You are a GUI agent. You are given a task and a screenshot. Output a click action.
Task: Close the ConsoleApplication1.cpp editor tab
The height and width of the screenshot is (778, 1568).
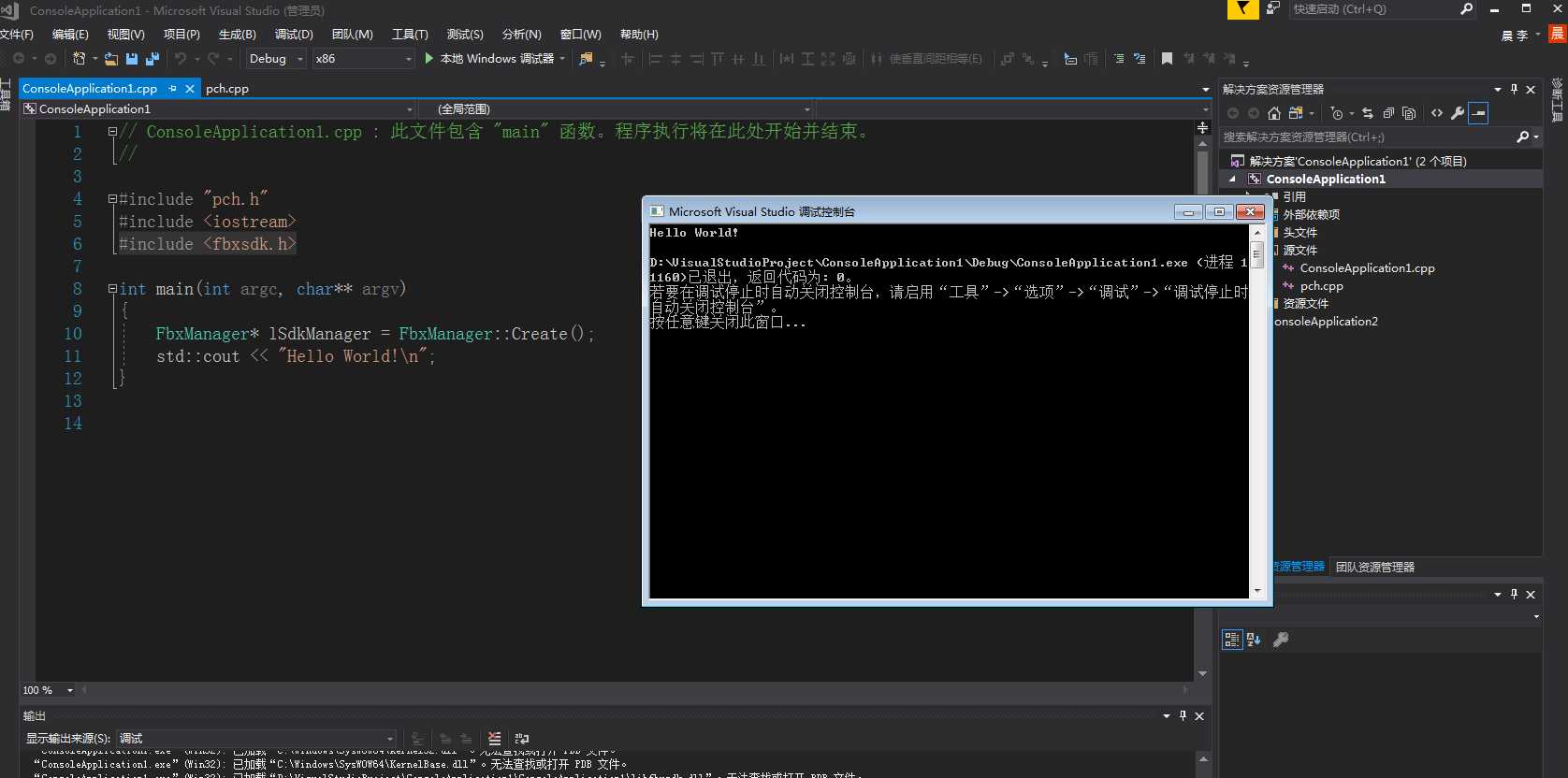pos(190,89)
